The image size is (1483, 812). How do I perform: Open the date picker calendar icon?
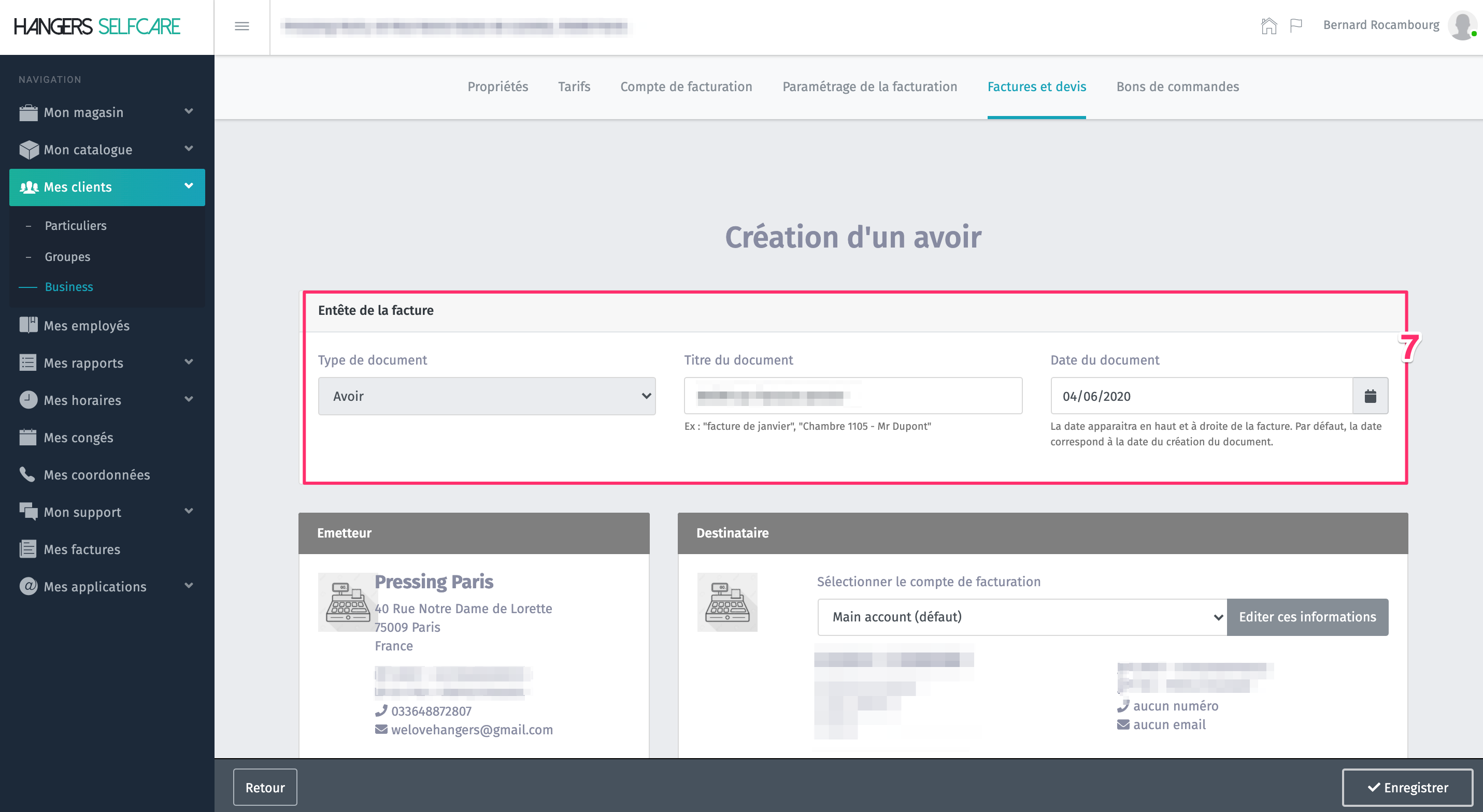click(x=1370, y=396)
